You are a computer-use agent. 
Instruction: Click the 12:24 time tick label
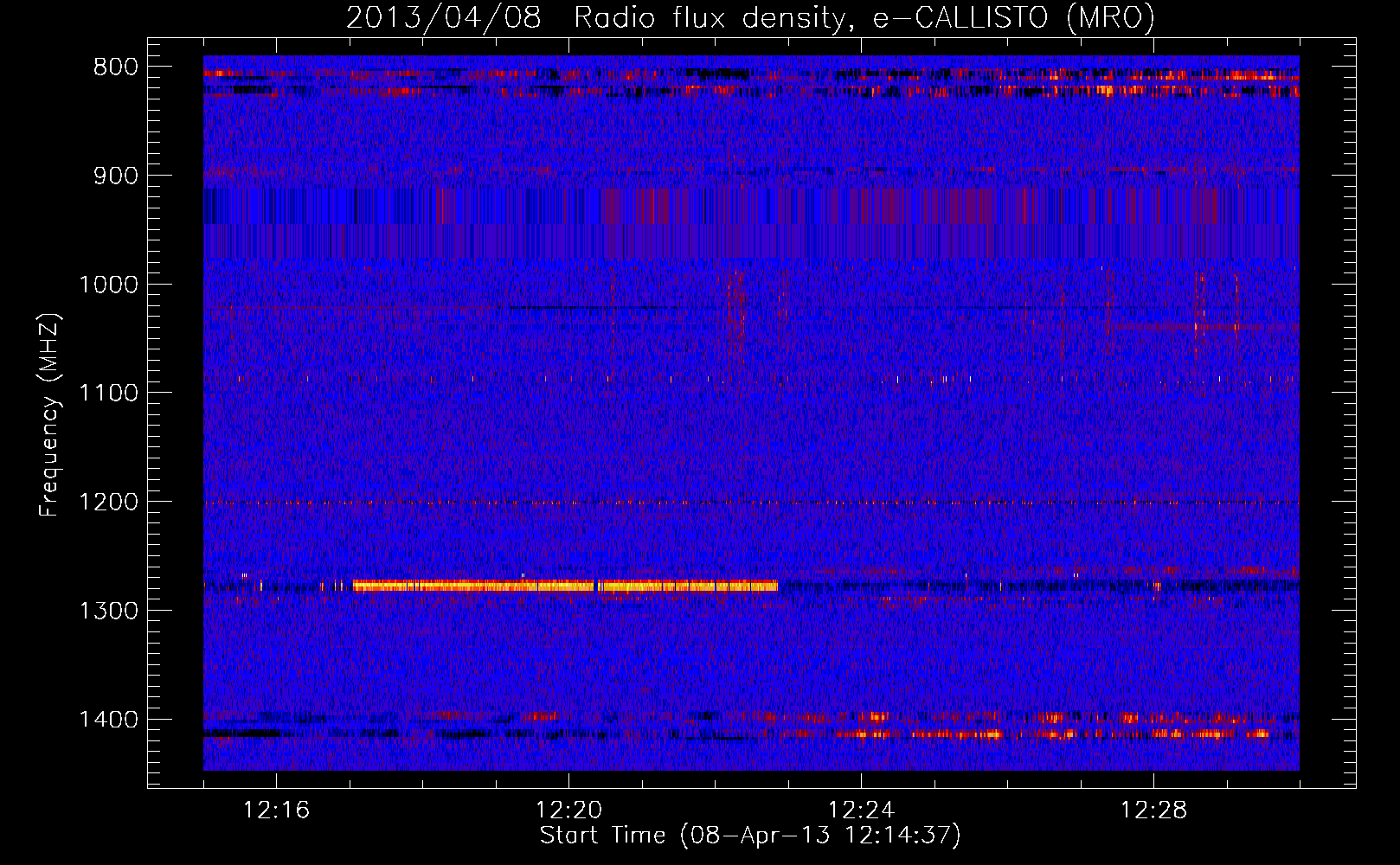click(861, 811)
